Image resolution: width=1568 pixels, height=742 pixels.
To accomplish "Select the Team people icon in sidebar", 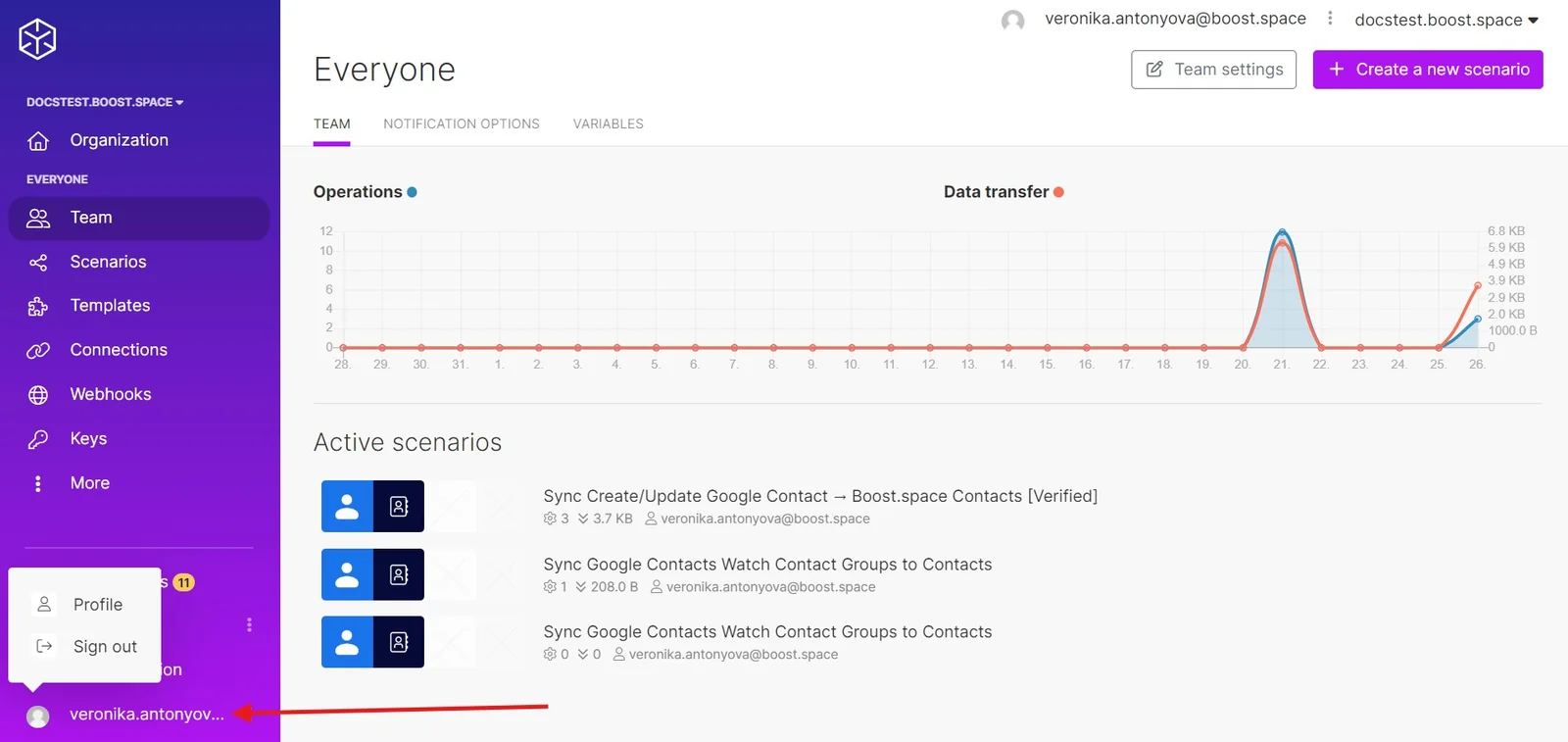I will coord(38,218).
